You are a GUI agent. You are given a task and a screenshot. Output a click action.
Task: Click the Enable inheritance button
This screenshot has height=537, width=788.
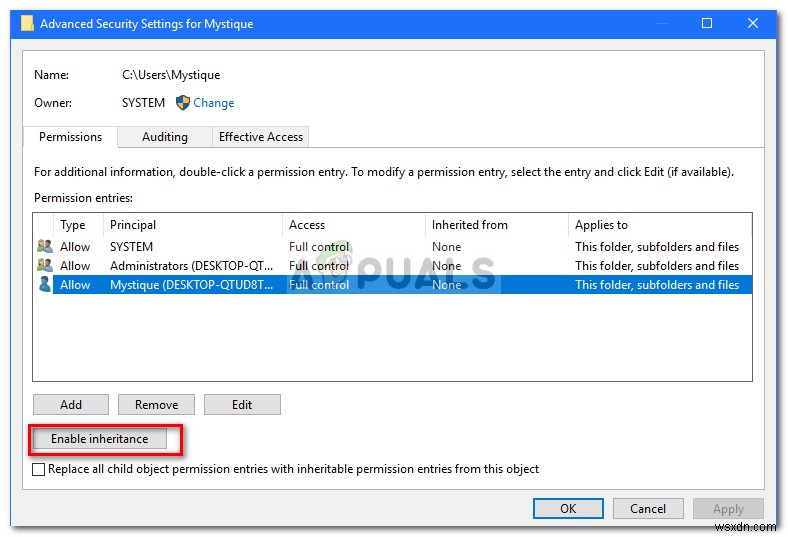tap(99, 439)
